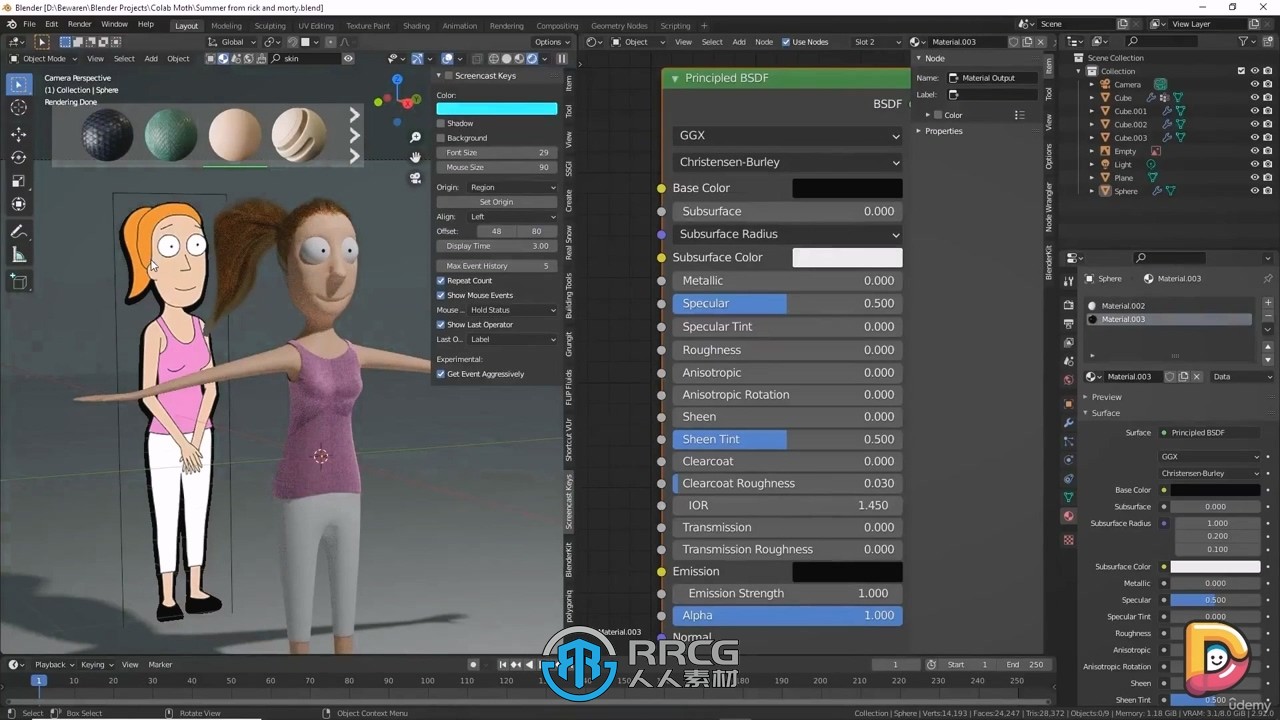The image size is (1280, 720).
Task: Duplicate Material.003 with new material icon
Action: 1183,377
